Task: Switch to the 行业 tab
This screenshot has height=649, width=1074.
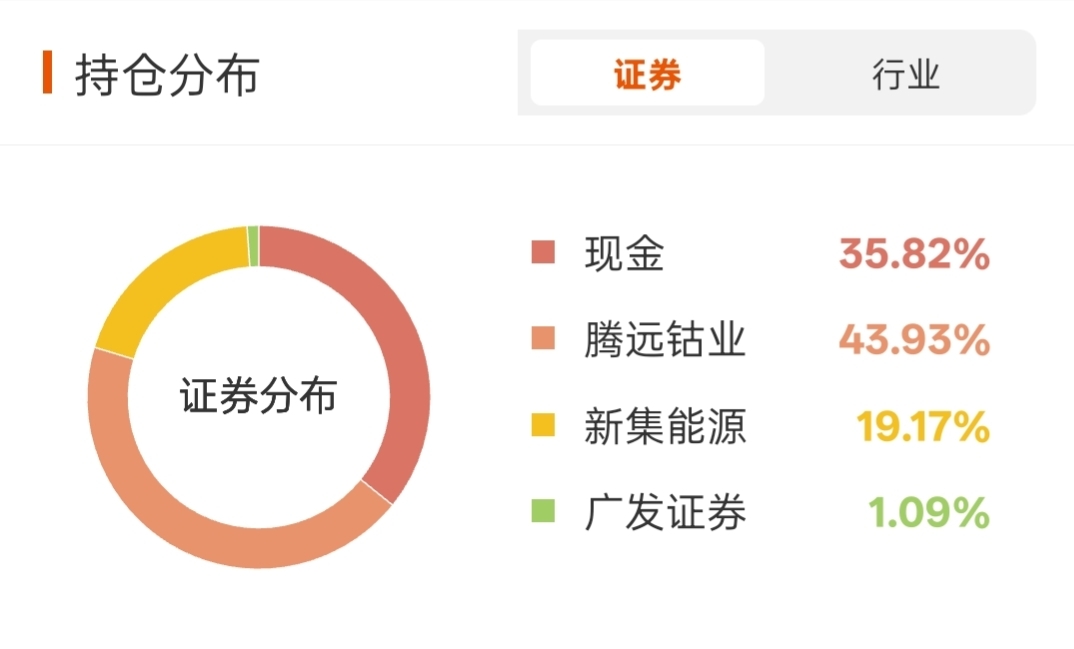Action: tap(905, 73)
